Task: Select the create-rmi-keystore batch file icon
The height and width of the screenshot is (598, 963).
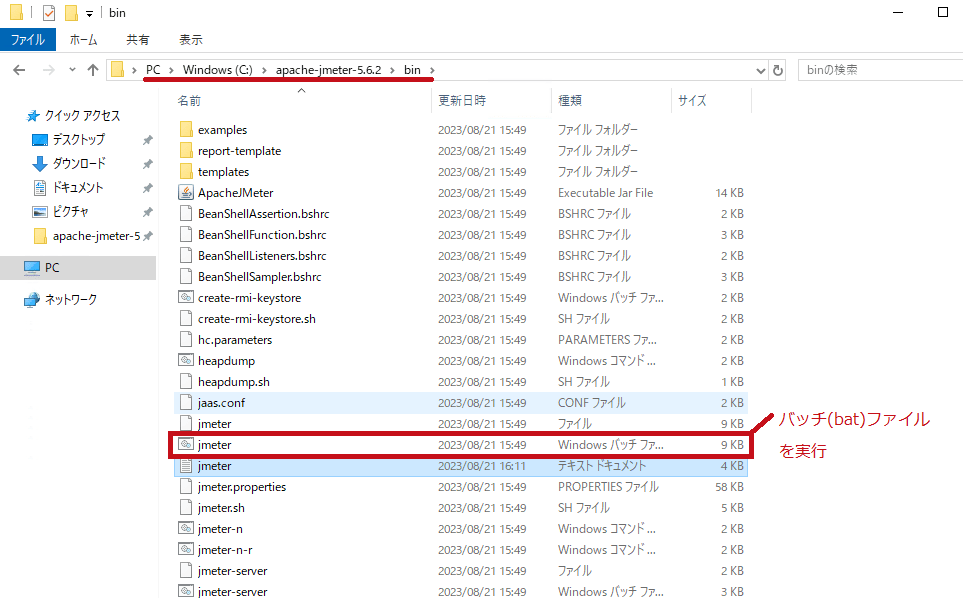Action: 186,297
